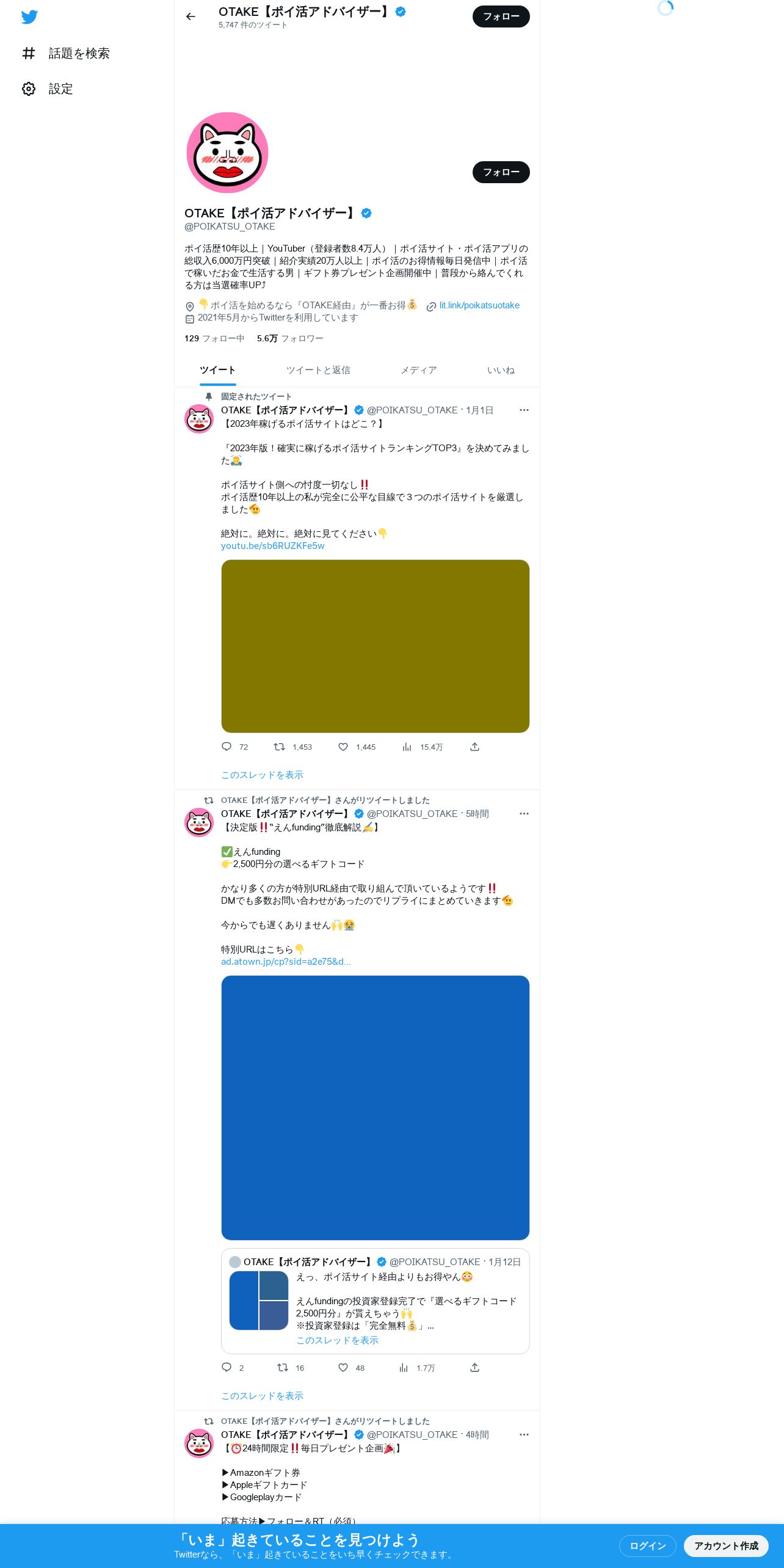The image size is (784, 1568).
Task: Switch to ツイートと返信 tab
Action: click(318, 370)
